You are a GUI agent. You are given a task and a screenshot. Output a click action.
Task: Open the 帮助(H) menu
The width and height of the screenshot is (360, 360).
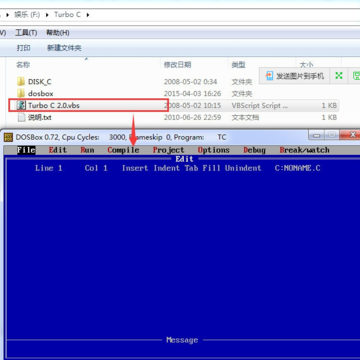tap(58, 33)
